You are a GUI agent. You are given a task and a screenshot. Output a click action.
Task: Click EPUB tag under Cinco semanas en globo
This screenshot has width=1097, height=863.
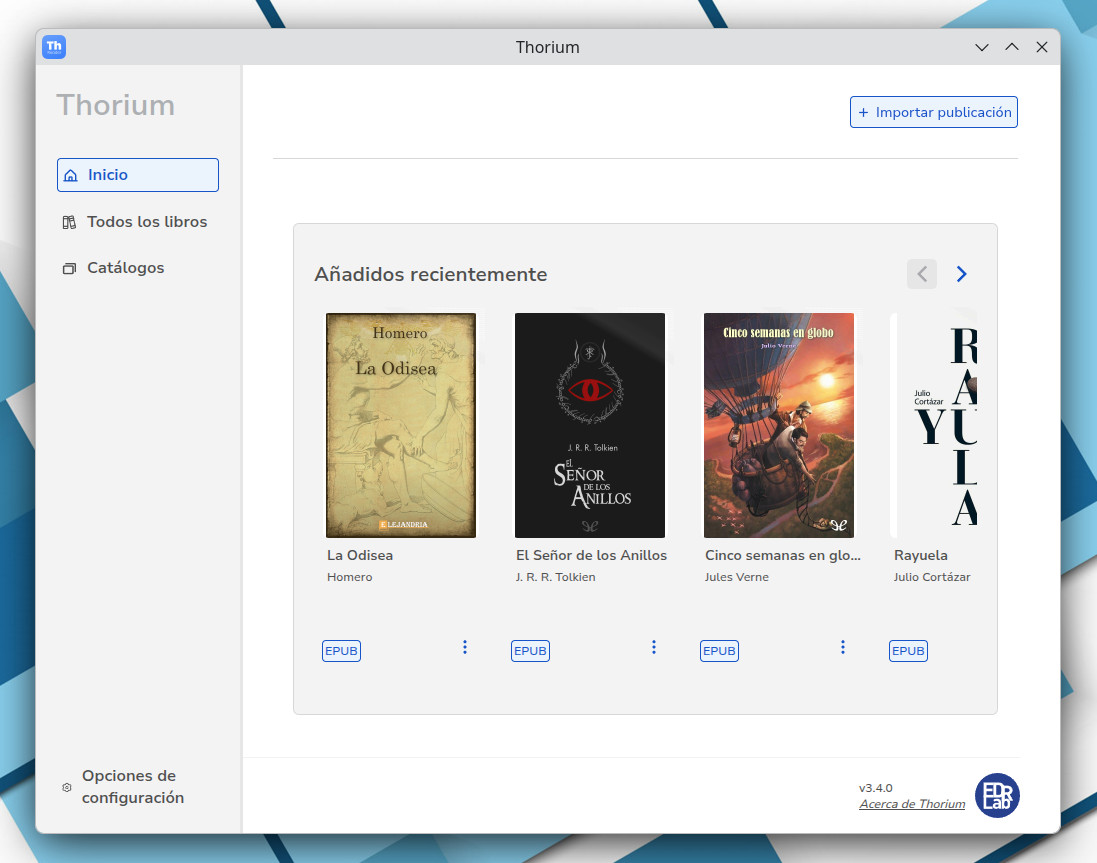[x=719, y=651]
